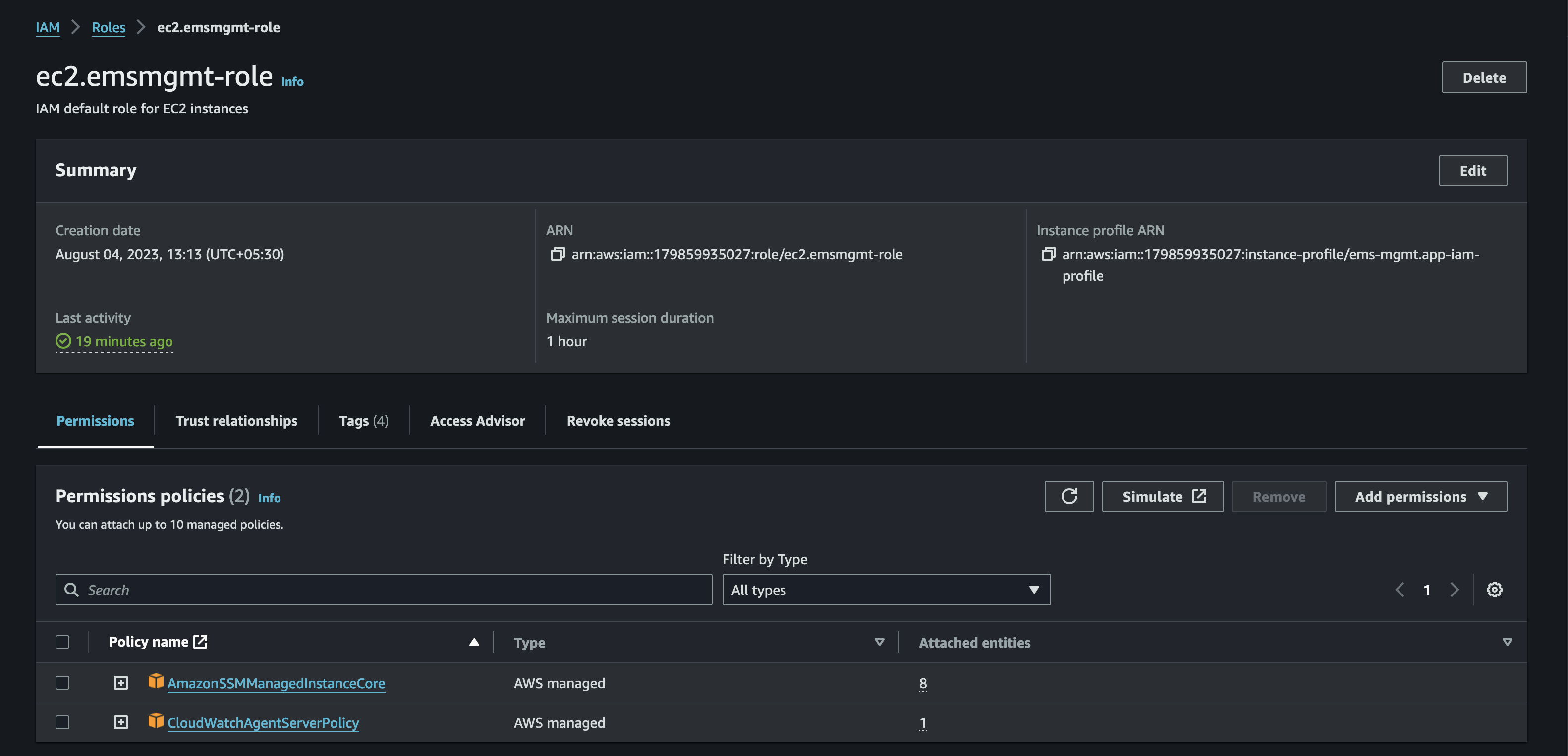Toggle checkbox for CloudWatchAgentServerPolicy policy

(62, 720)
